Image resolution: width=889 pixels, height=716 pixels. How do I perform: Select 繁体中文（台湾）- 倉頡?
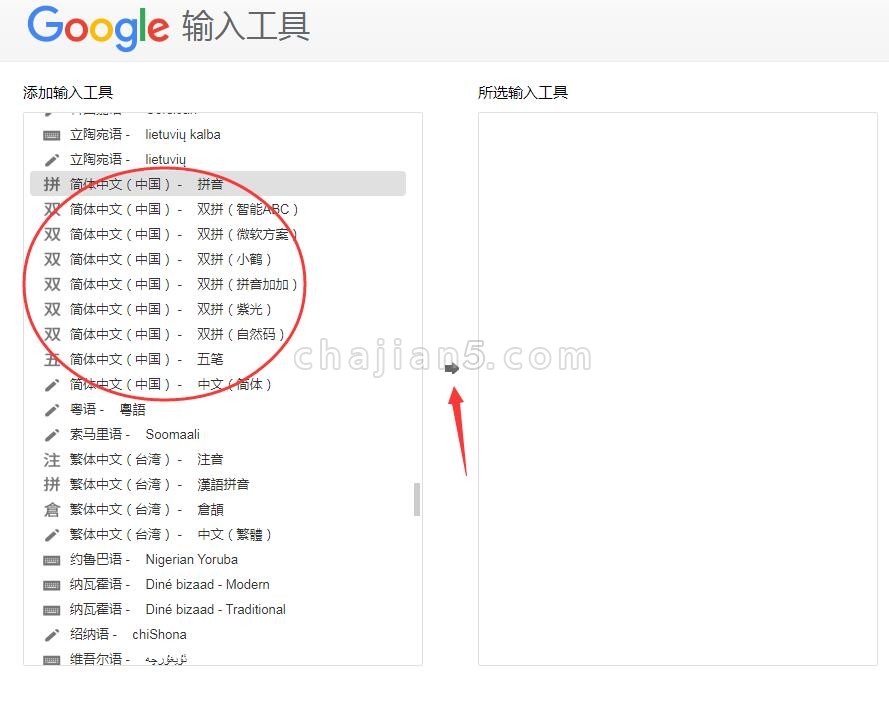[x=218, y=509]
